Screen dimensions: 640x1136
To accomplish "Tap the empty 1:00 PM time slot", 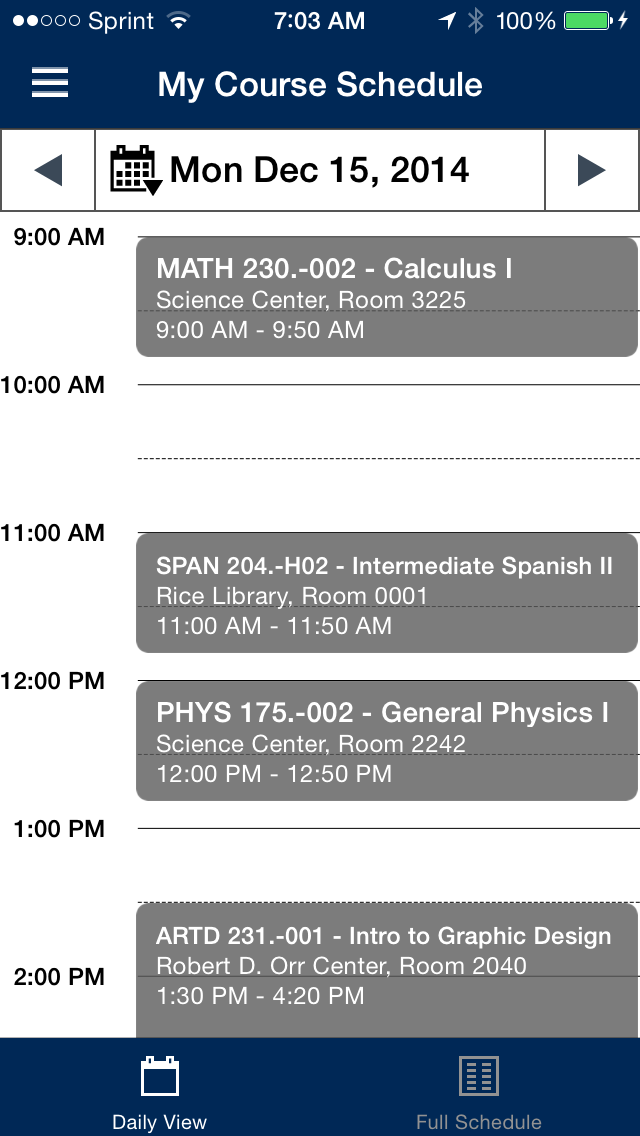I will tap(388, 865).
